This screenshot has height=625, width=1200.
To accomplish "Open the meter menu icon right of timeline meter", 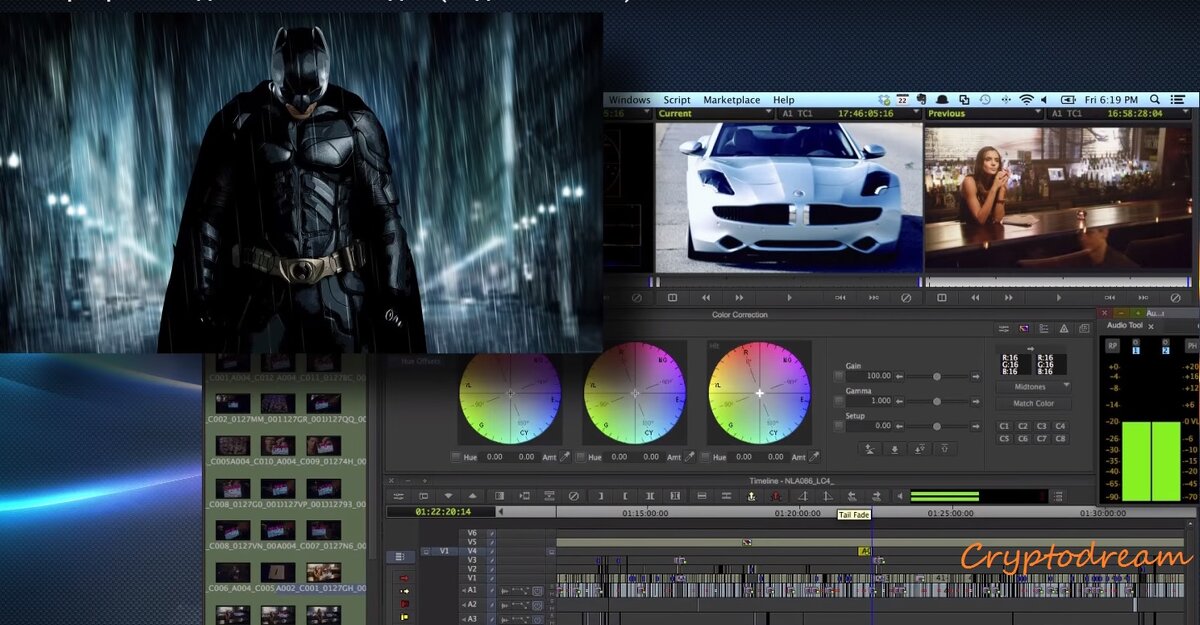I will pyautogui.click(x=1058, y=496).
